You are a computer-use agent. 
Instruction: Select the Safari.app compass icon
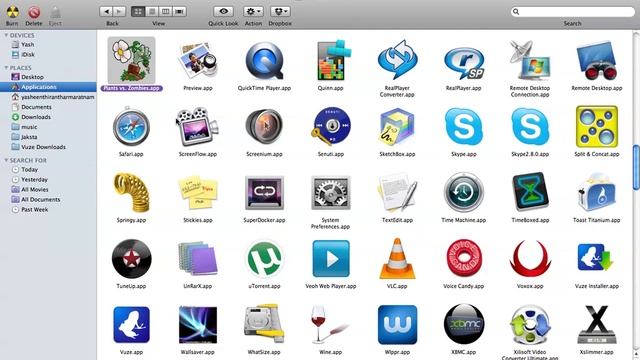tap(131, 127)
